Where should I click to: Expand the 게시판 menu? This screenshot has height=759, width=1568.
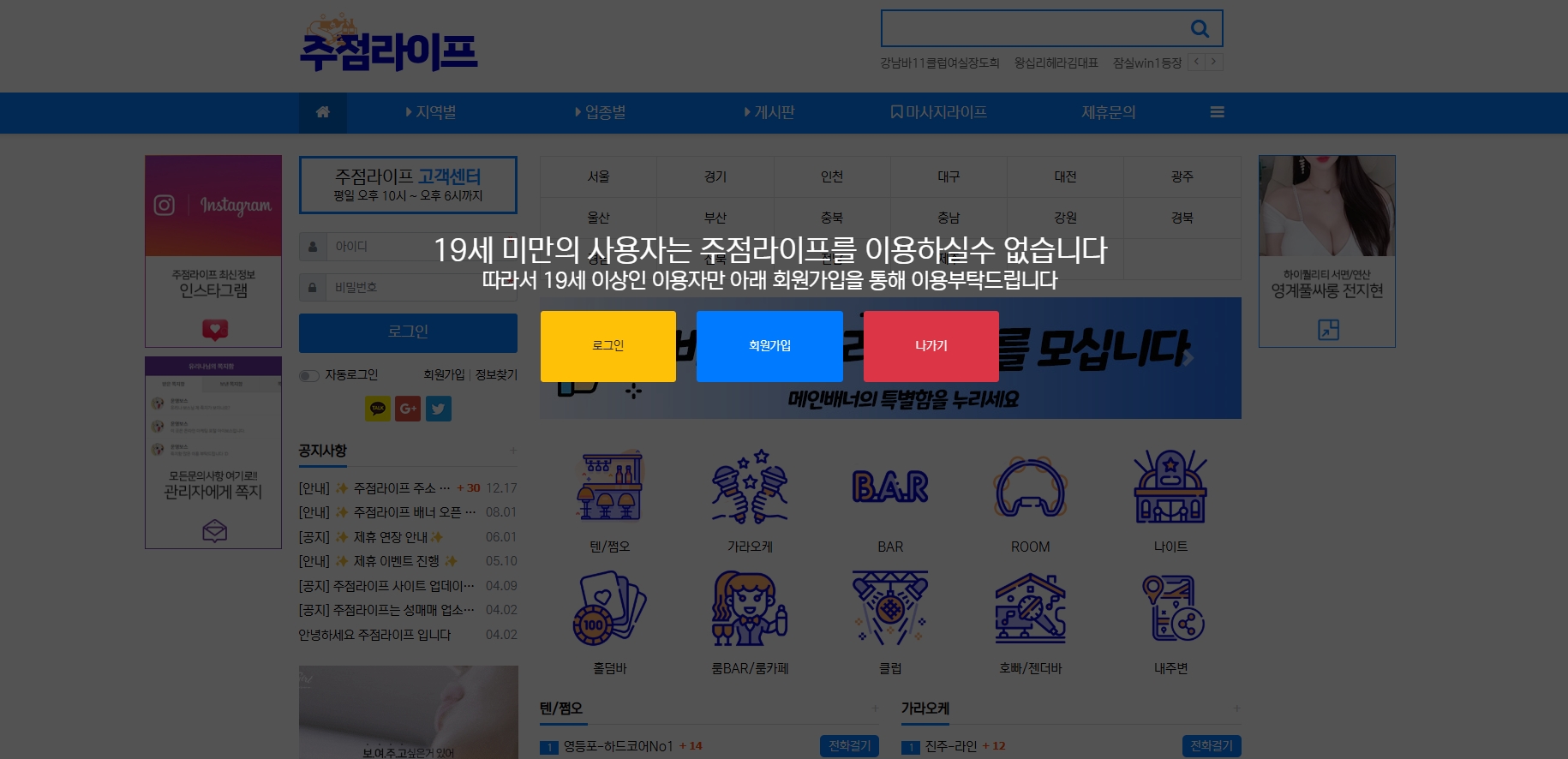(769, 112)
